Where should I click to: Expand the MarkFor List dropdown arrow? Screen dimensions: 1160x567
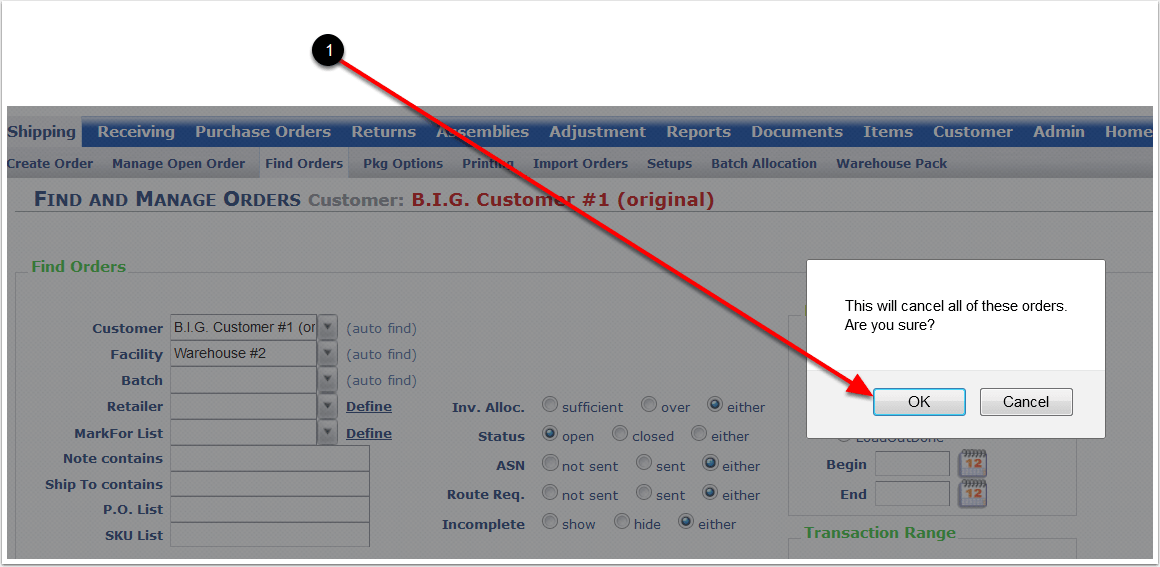pyautogui.click(x=328, y=432)
